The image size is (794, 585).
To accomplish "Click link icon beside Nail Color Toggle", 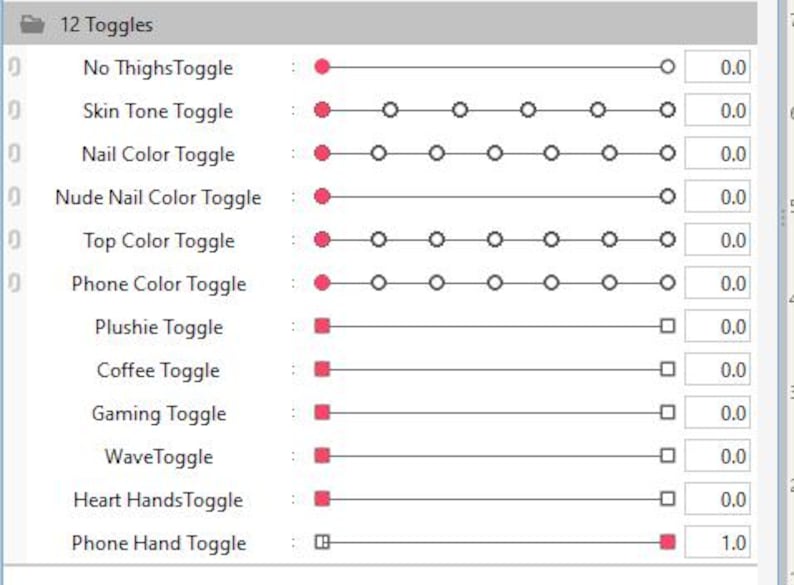I will [x=15, y=153].
